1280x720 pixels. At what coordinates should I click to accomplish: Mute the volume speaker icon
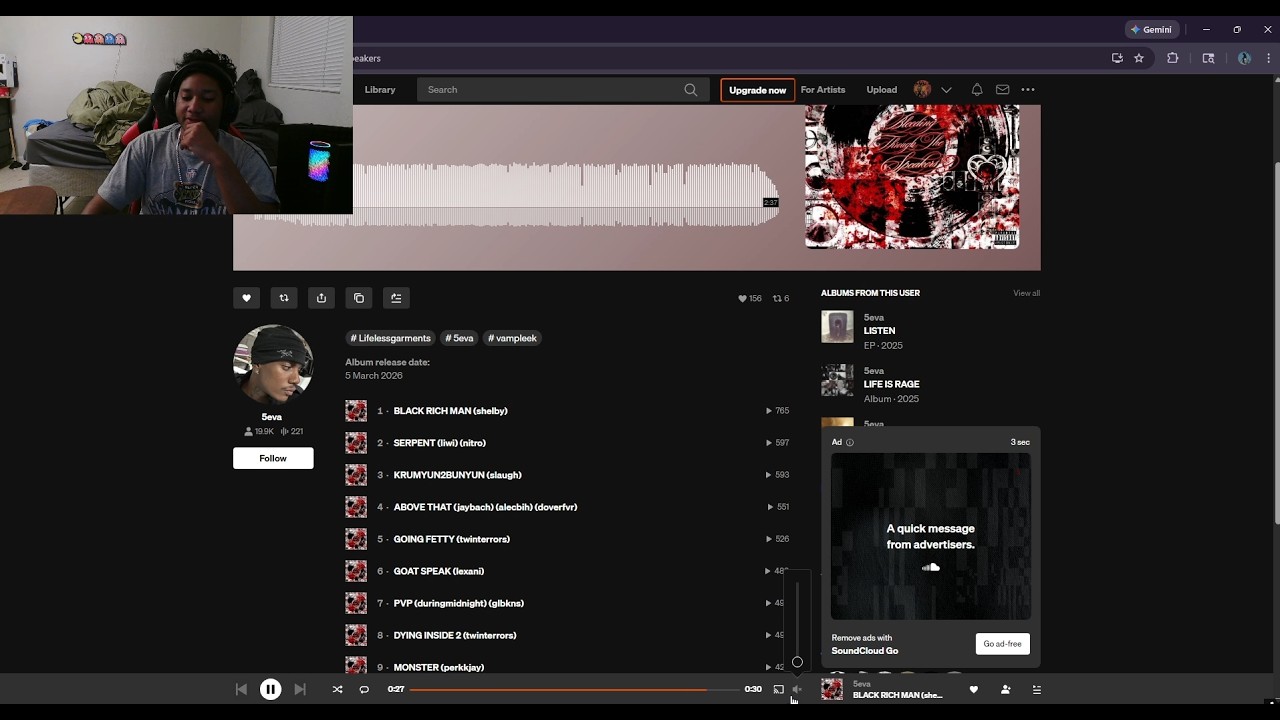click(x=797, y=689)
